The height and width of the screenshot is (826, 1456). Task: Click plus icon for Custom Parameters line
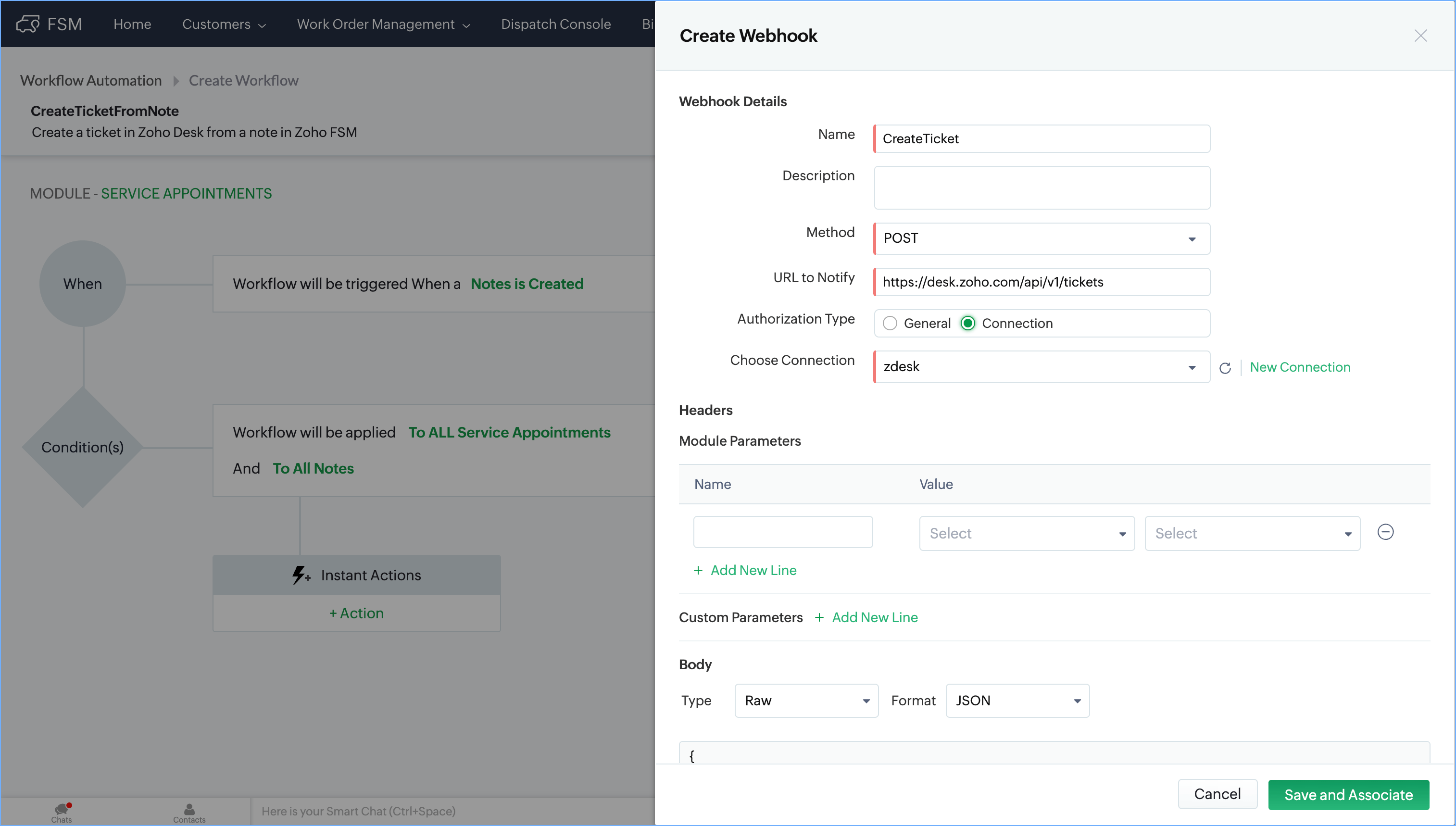click(x=819, y=617)
